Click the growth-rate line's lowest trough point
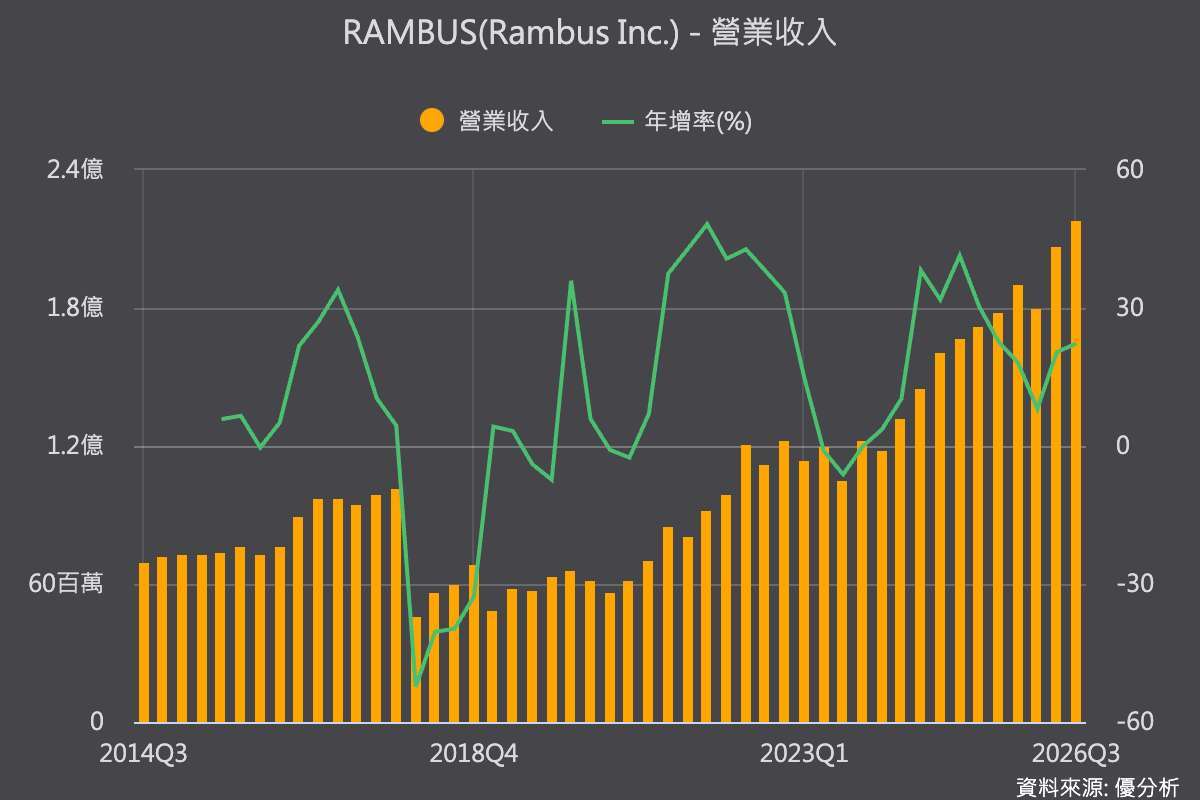1200x800 pixels. click(x=416, y=686)
